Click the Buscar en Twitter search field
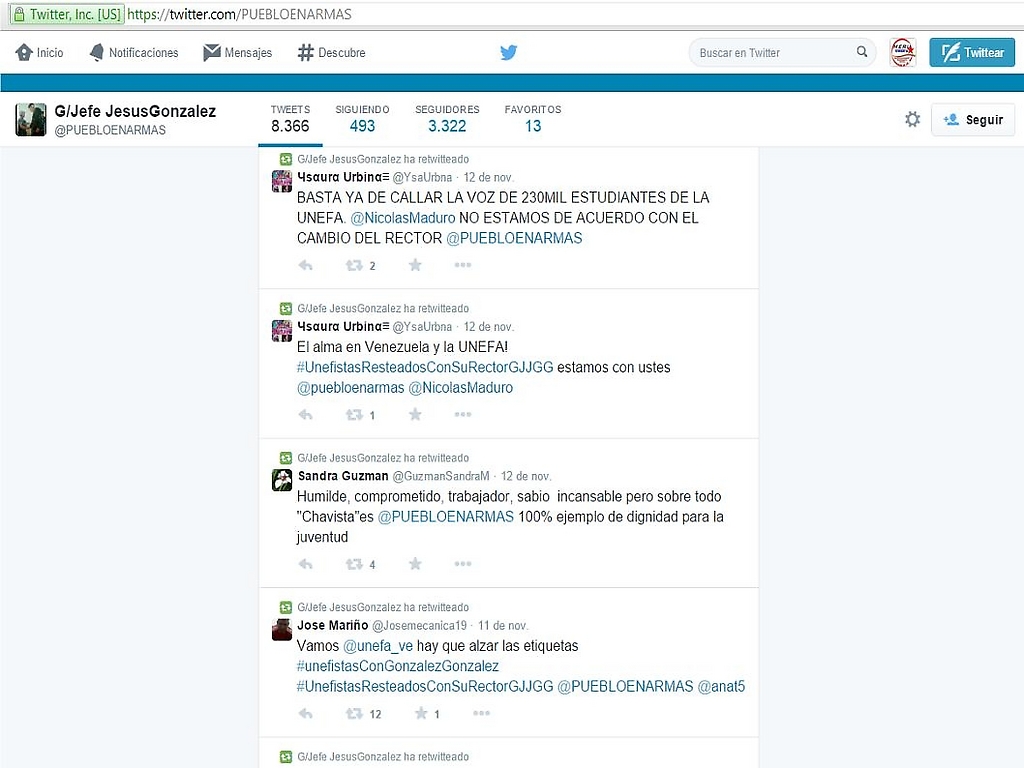Screen dimensions: 1024x768 click(770, 53)
